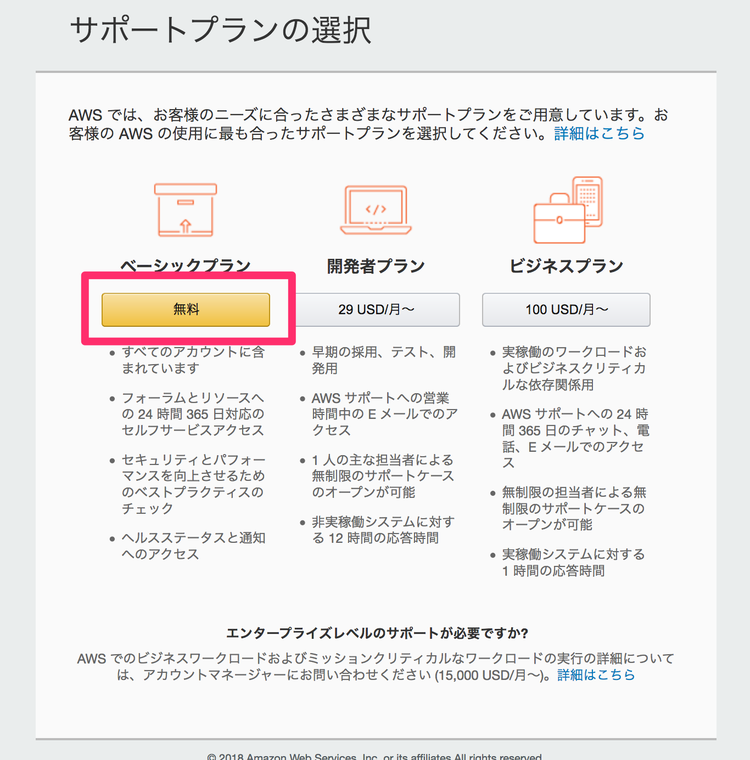The image size is (750, 760).
Task: Click bullet text 非実稼働システムに対する 12 時間の応答時間
Action: tap(383, 530)
